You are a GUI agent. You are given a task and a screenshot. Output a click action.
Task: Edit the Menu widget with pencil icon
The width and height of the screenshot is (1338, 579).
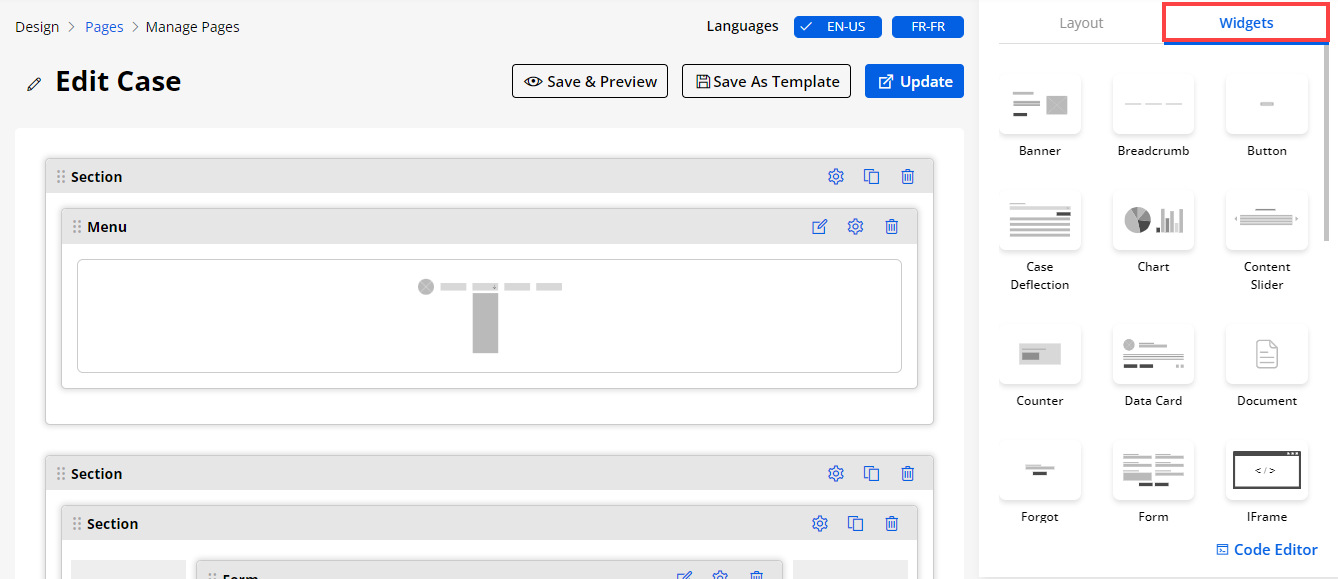click(x=820, y=227)
